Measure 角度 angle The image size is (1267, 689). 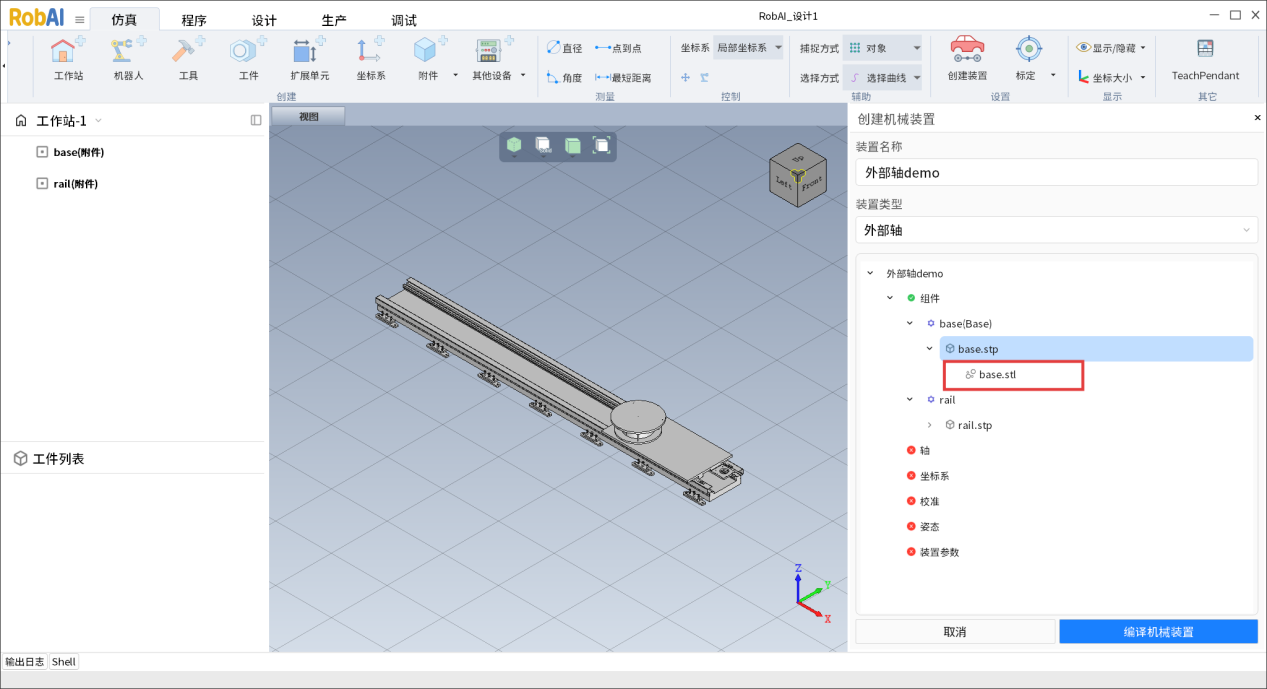(x=564, y=78)
